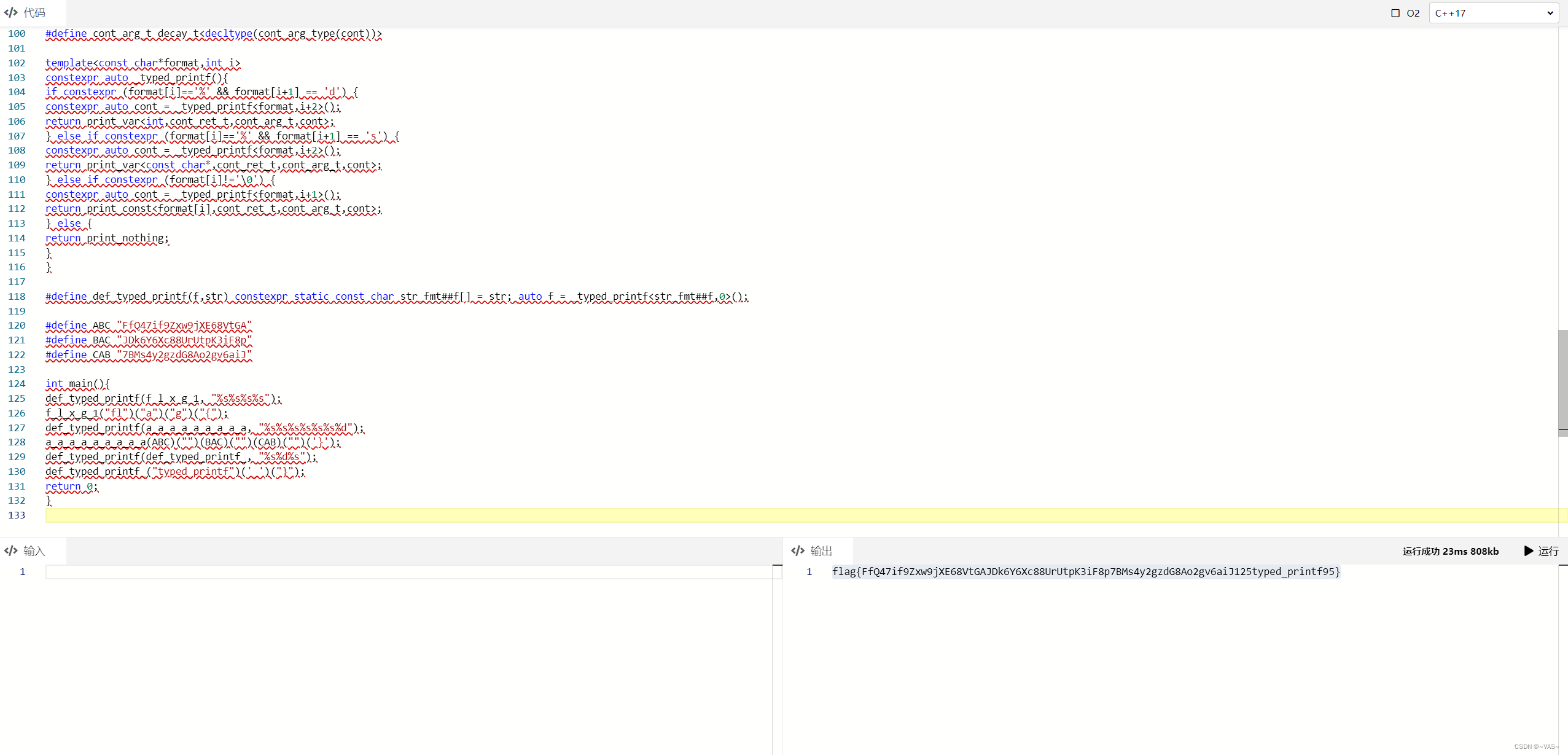1568x755 pixels.
Task: Click the code brackets icon beside 代码
Action: point(11,12)
